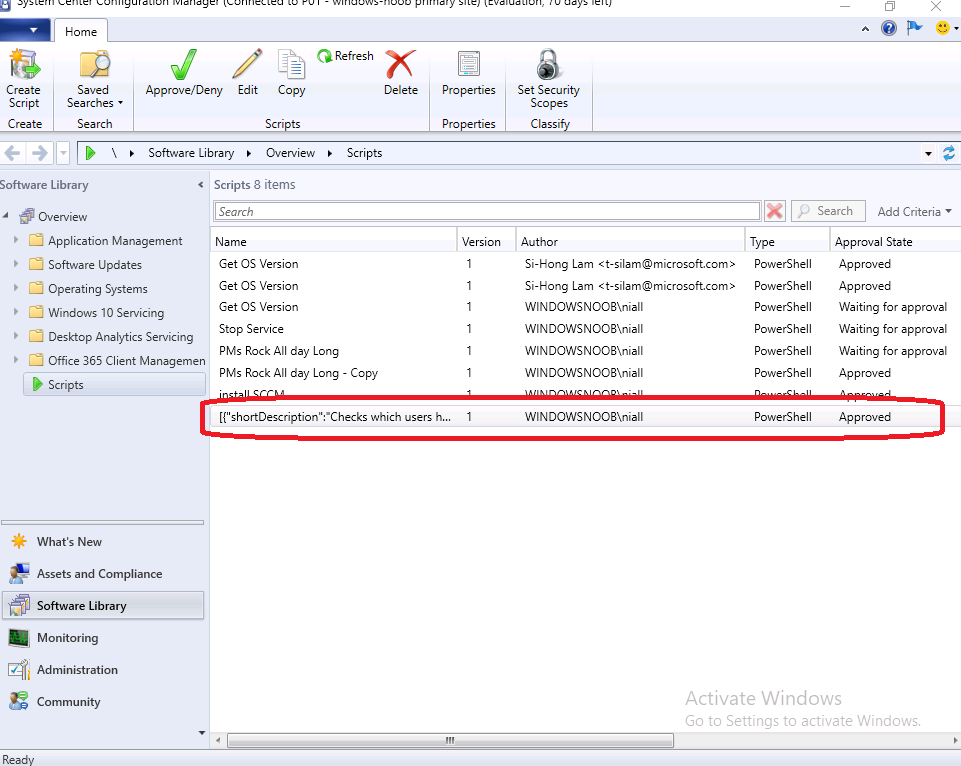961x766 pixels.
Task: Open the blue help question mark
Action: coord(889,28)
